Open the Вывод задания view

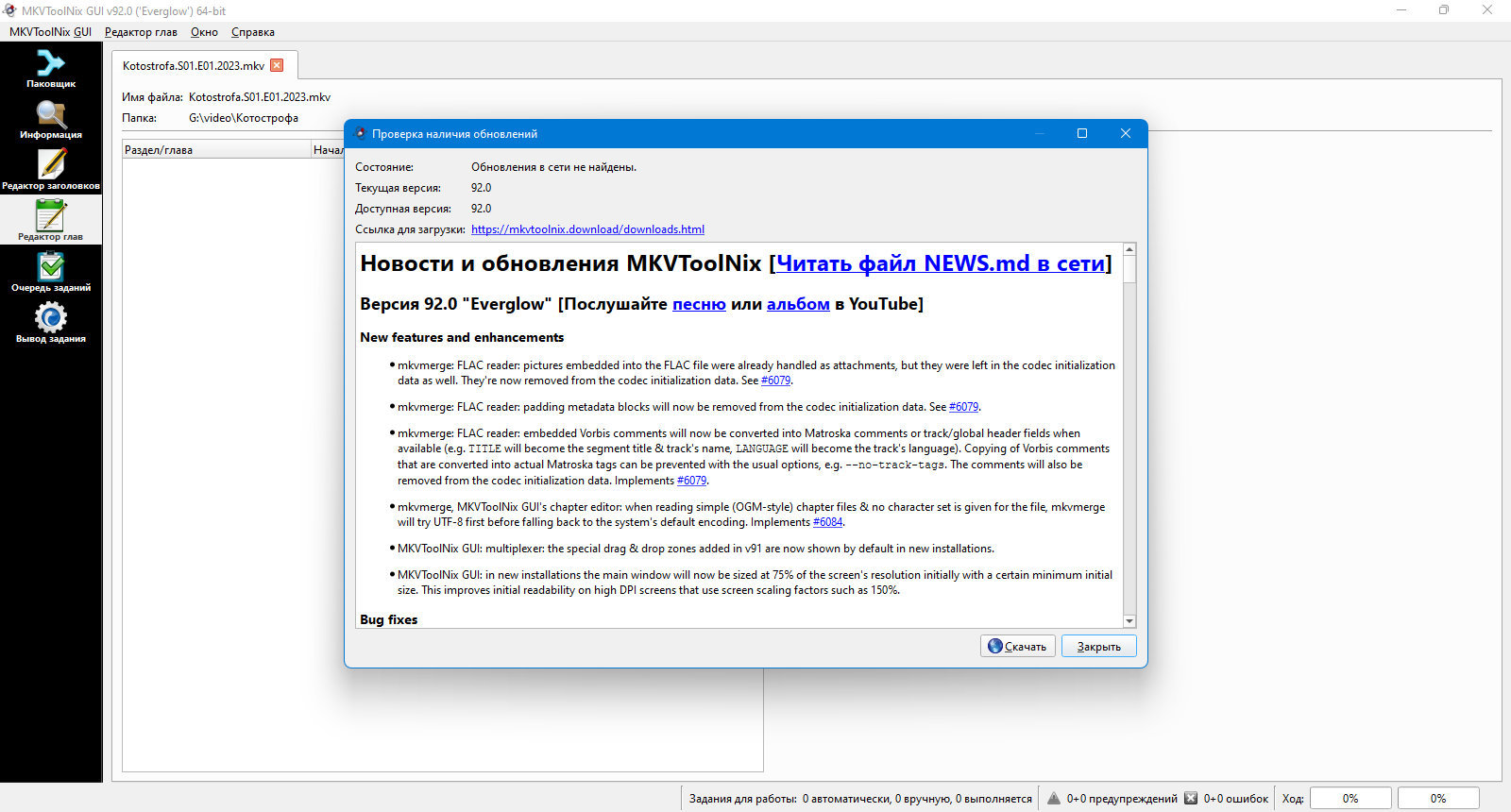(x=51, y=323)
